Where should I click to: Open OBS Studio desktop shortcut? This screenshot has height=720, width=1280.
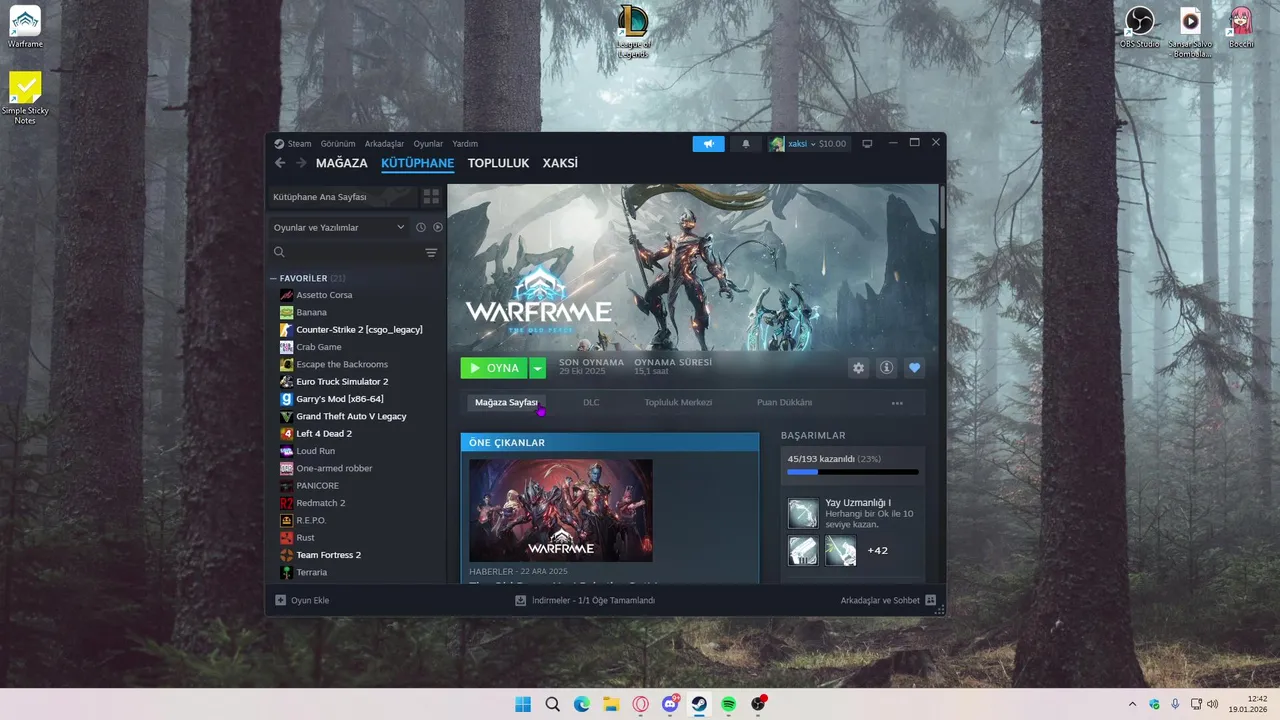coord(1140,27)
